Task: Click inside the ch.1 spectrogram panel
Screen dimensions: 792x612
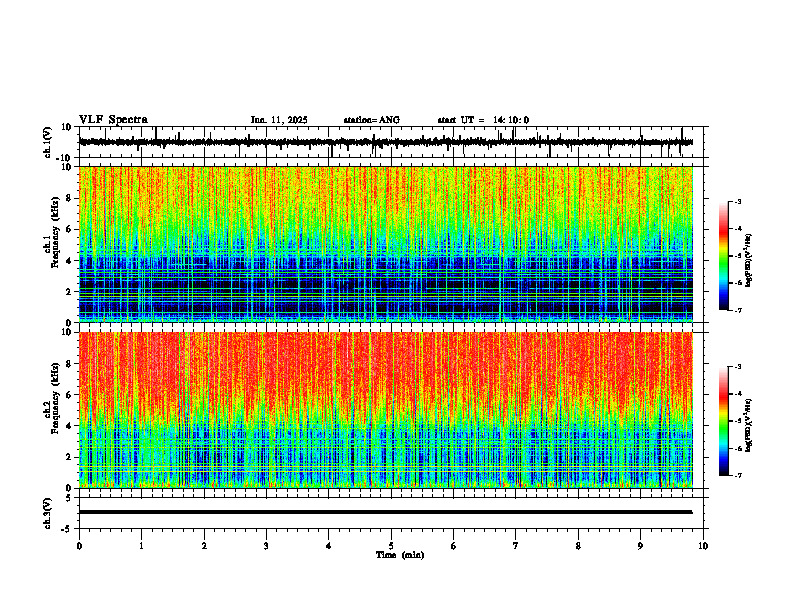Action: (x=386, y=244)
